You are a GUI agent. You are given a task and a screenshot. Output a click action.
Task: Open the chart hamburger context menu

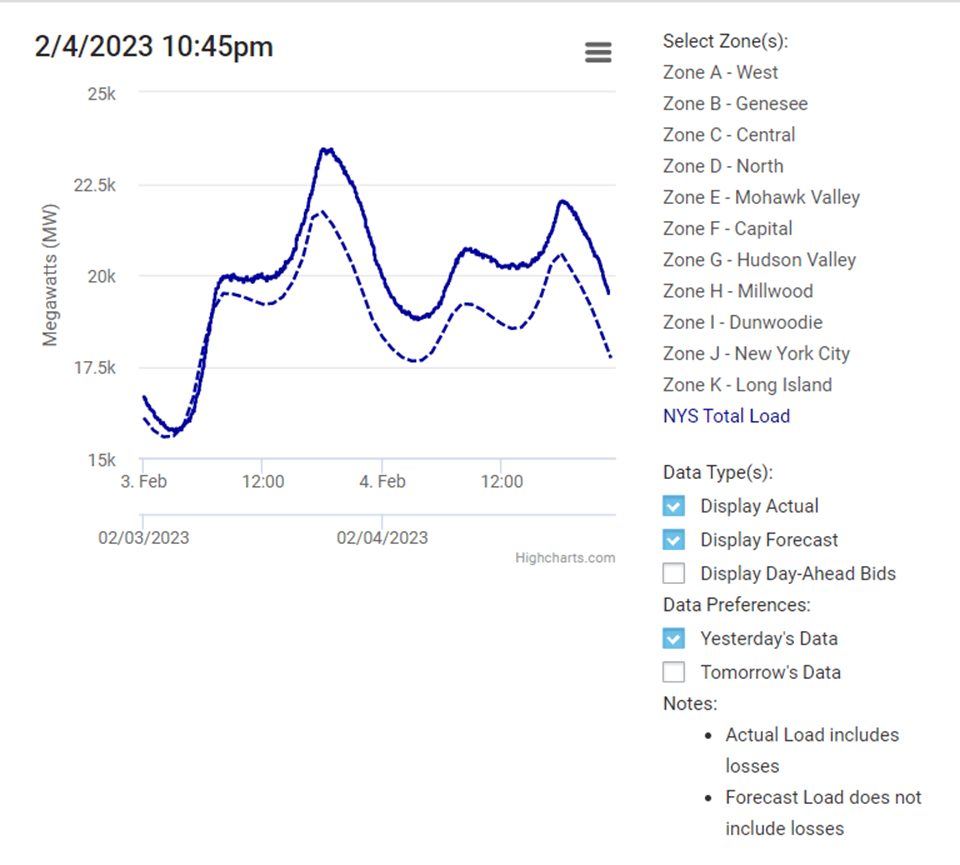[x=598, y=53]
